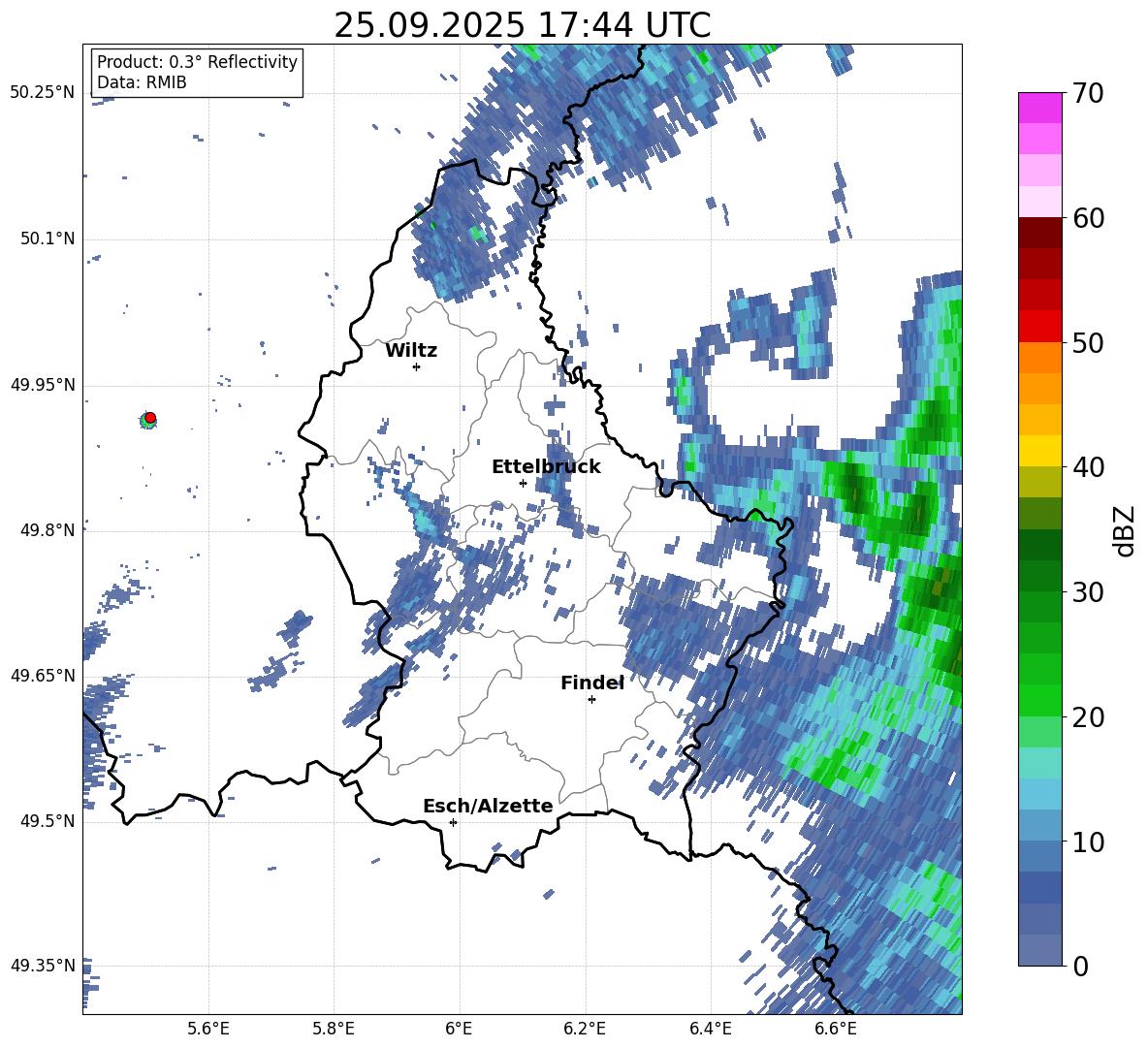Viewport: 1148px width, 1048px height.
Task: Click the colorbar 0 tick label
Action: tap(1080, 967)
